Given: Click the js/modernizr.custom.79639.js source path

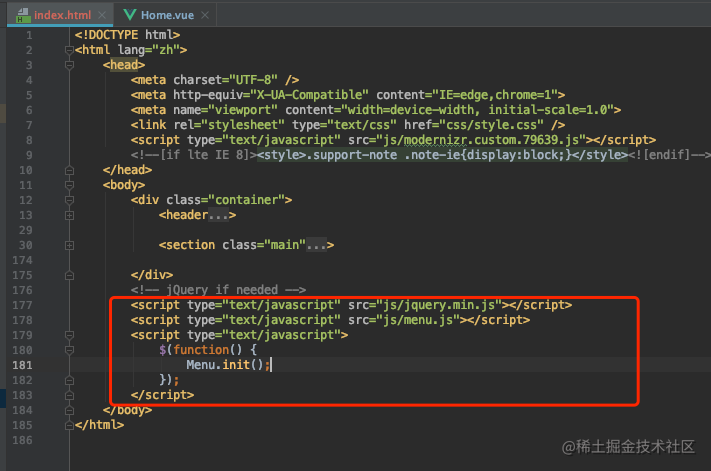Looking at the screenshot, I should [x=481, y=140].
